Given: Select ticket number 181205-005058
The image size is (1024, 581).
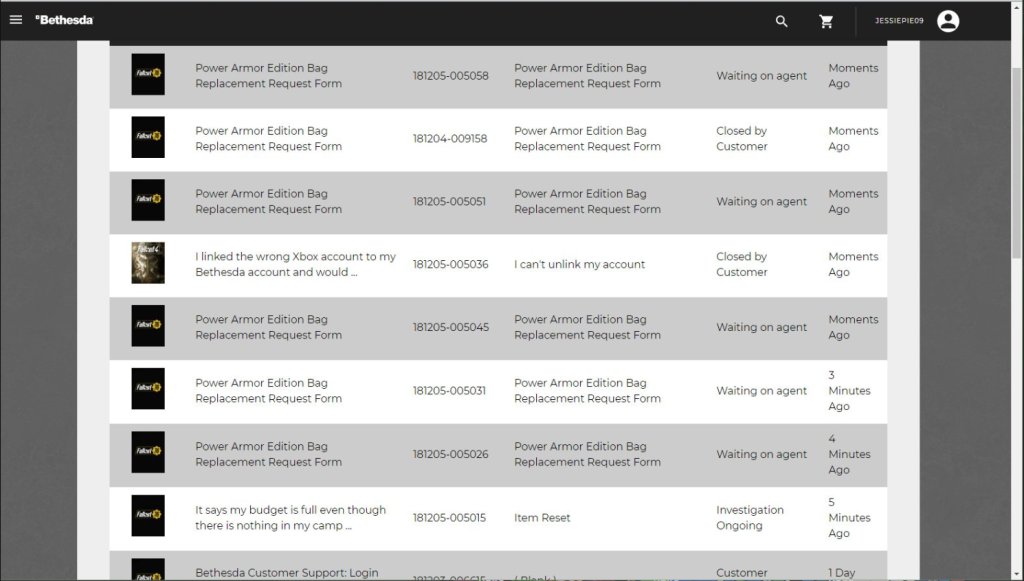Looking at the screenshot, I should tap(451, 76).
